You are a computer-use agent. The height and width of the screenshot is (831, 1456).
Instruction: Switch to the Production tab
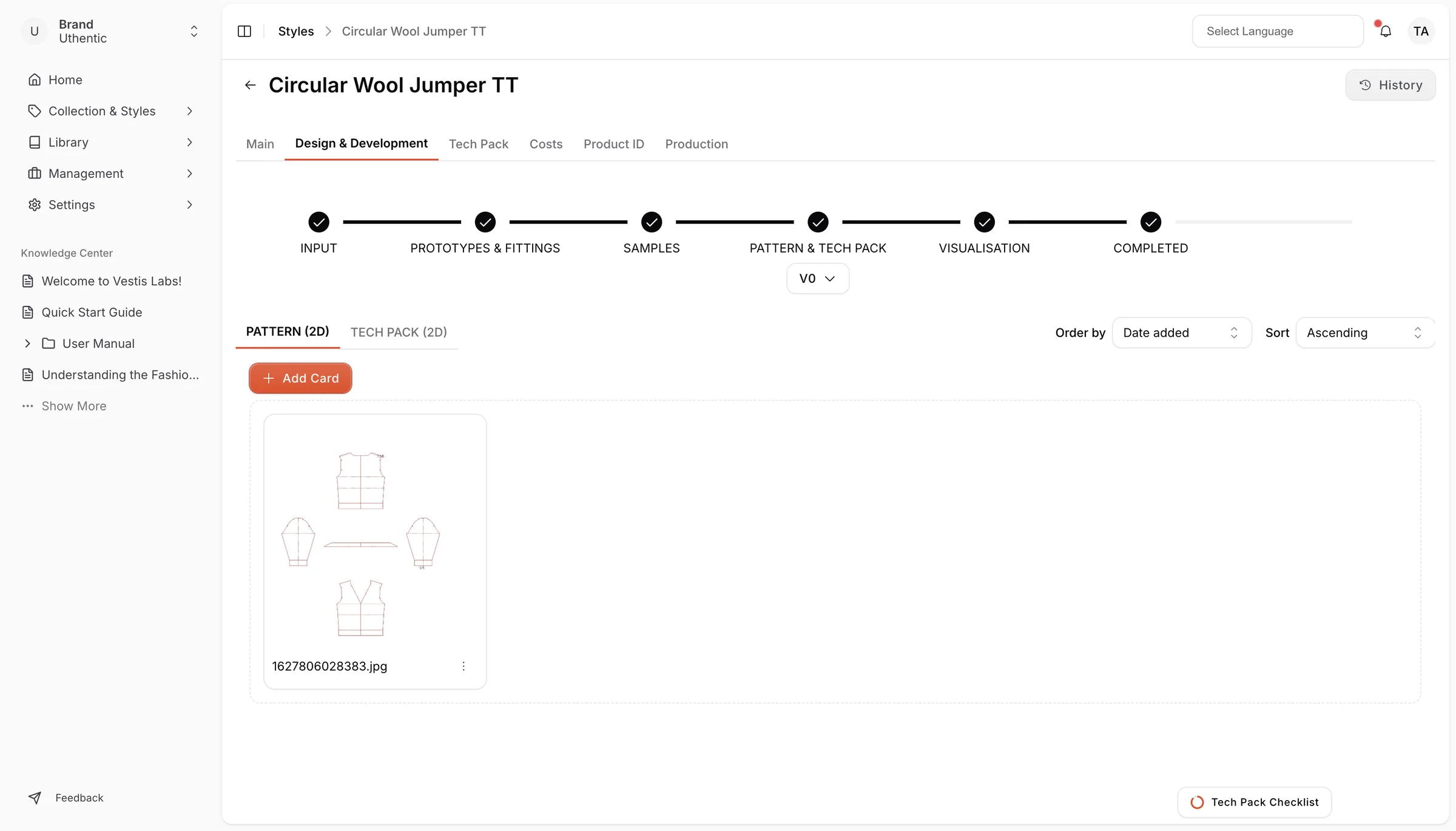(696, 144)
